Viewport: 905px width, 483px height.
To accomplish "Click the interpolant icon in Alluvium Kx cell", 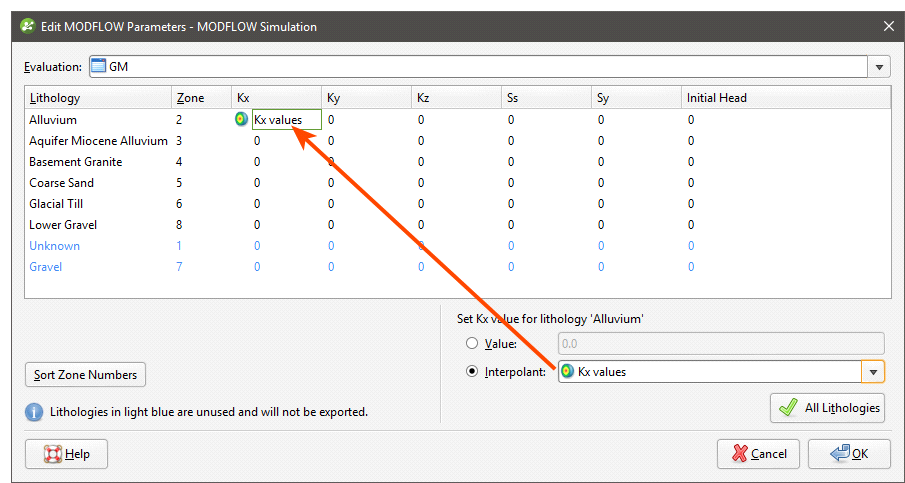I will click(x=241, y=119).
